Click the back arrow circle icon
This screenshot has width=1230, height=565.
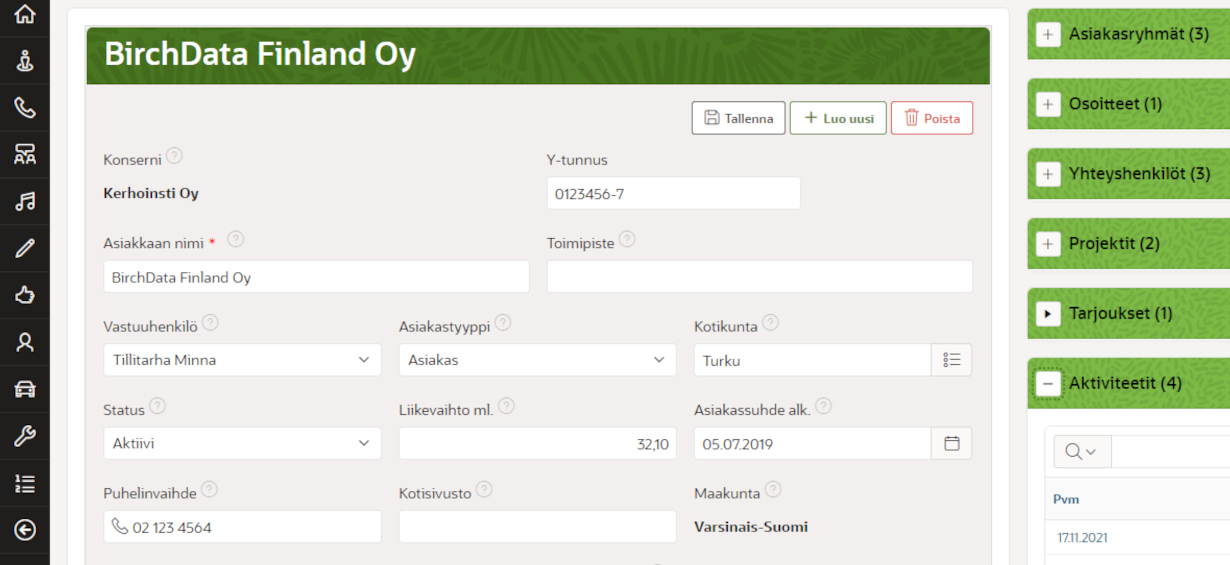tap(25, 530)
